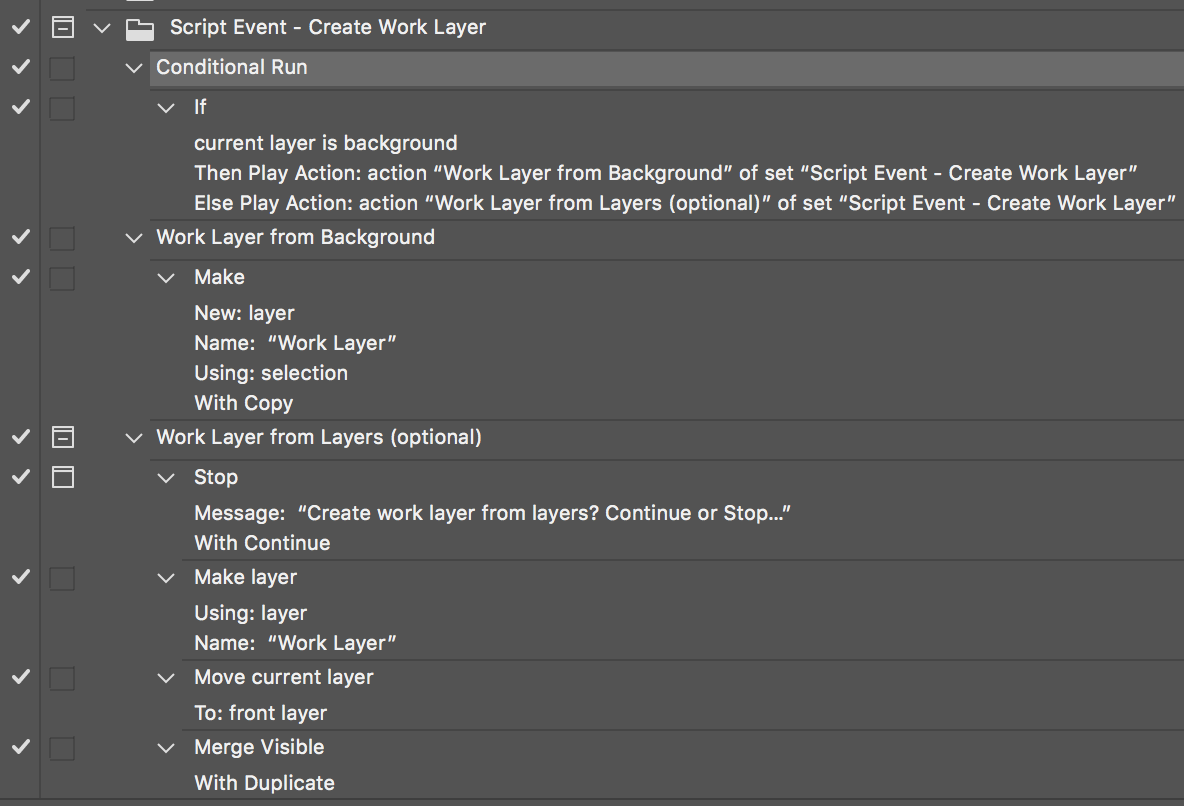The height and width of the screenshot is (806, 1184).
Task: Select the Work Layer from Layers (optional) action
Action: [x=319, y=437]
